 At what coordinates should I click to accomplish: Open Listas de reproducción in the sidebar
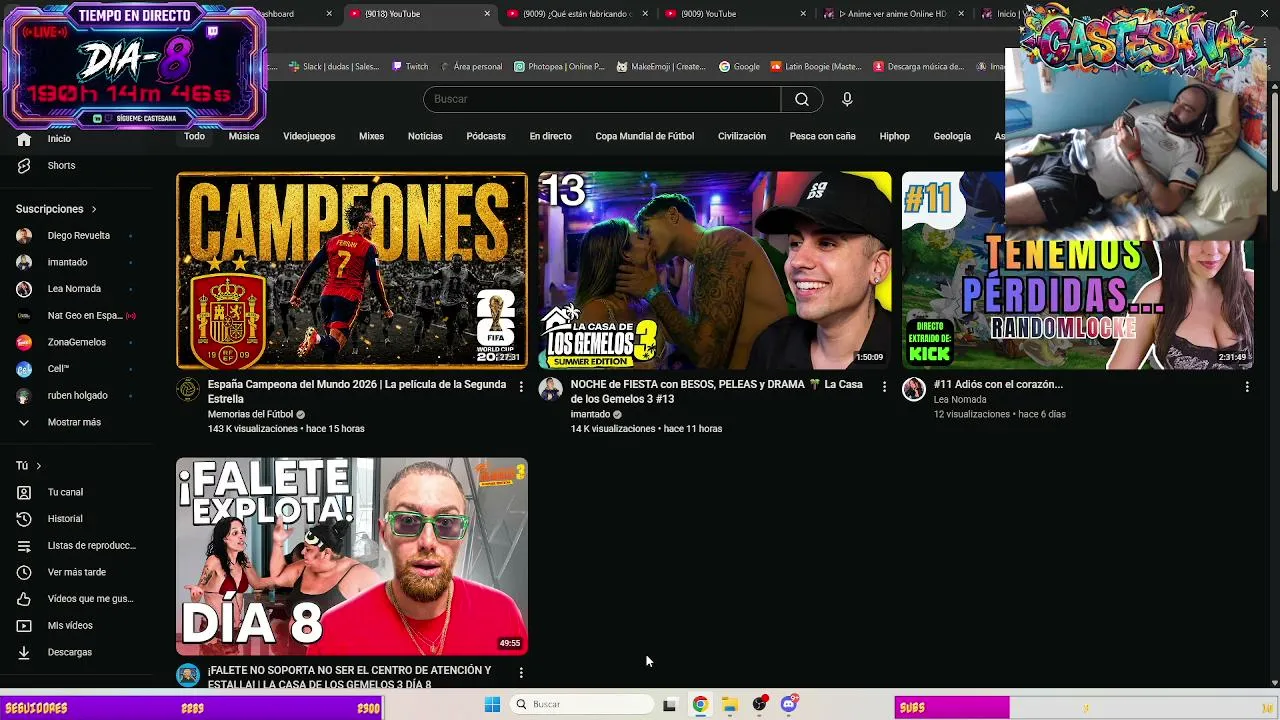(76, 546)
